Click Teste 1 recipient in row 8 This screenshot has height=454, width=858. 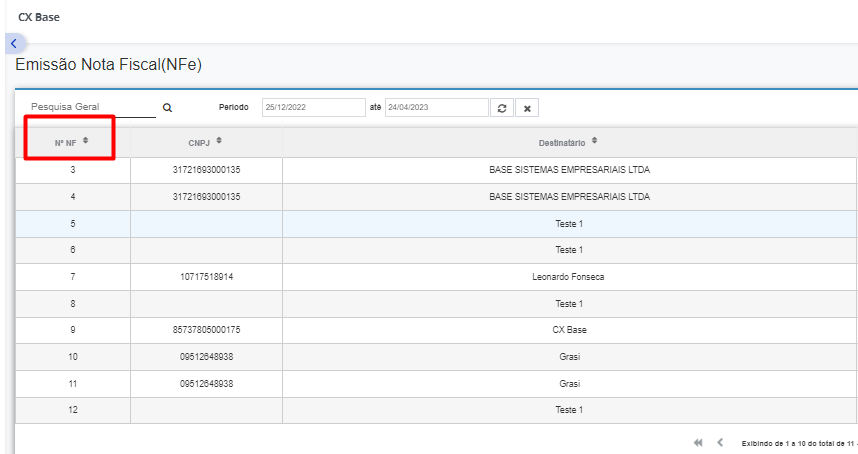(569, 304)
